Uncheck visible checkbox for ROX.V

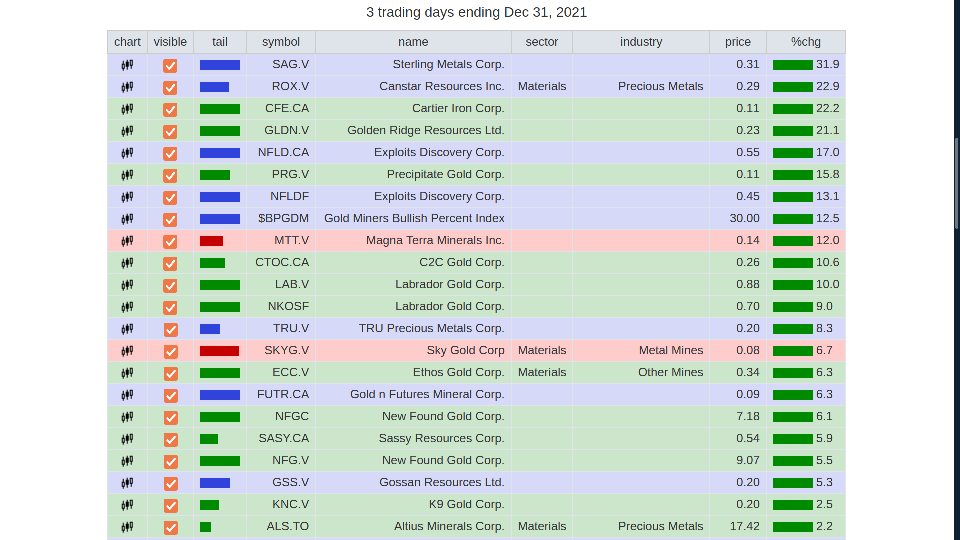coord(170,87)
